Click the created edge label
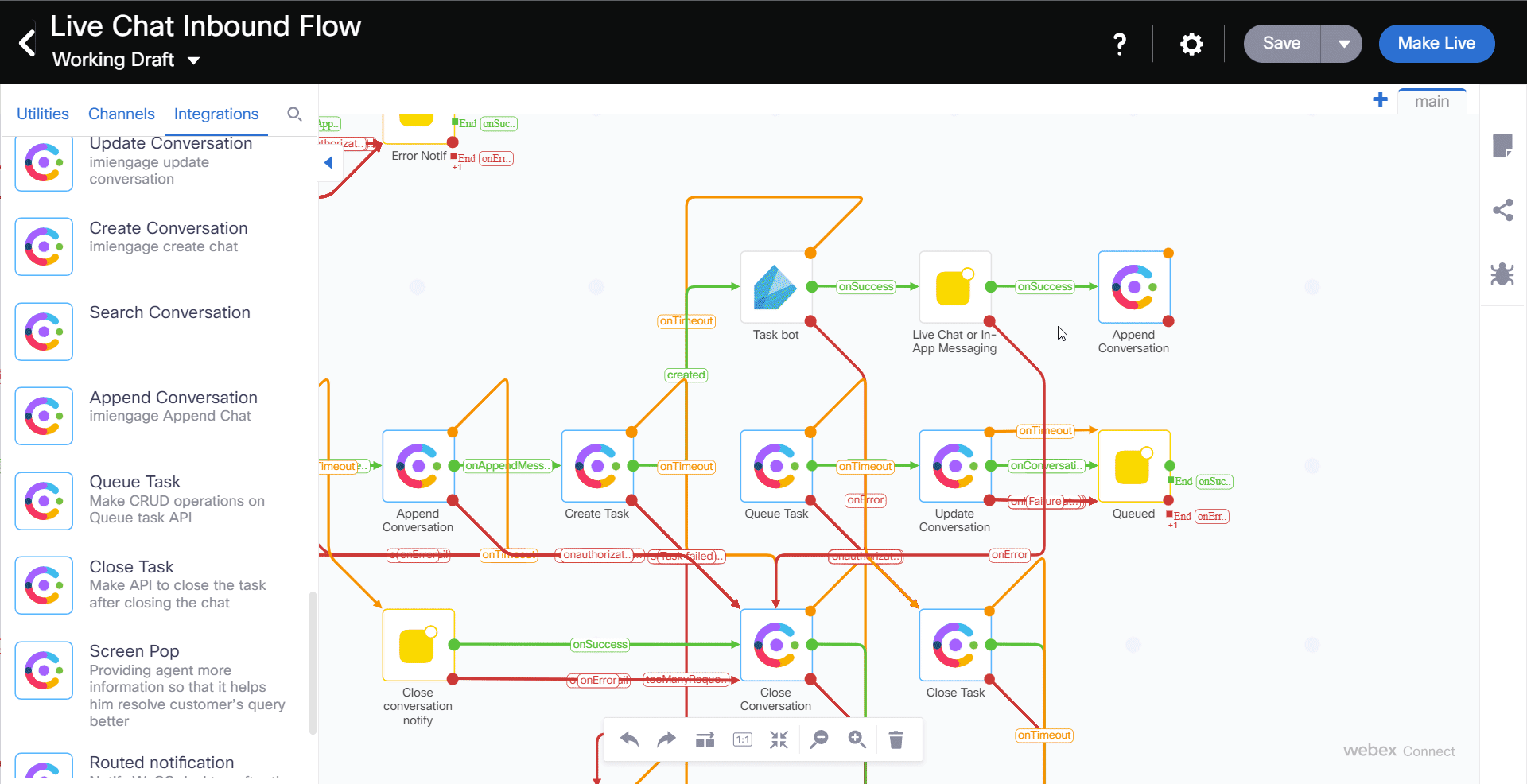The image size is (1527, 784). click(686, 375)
